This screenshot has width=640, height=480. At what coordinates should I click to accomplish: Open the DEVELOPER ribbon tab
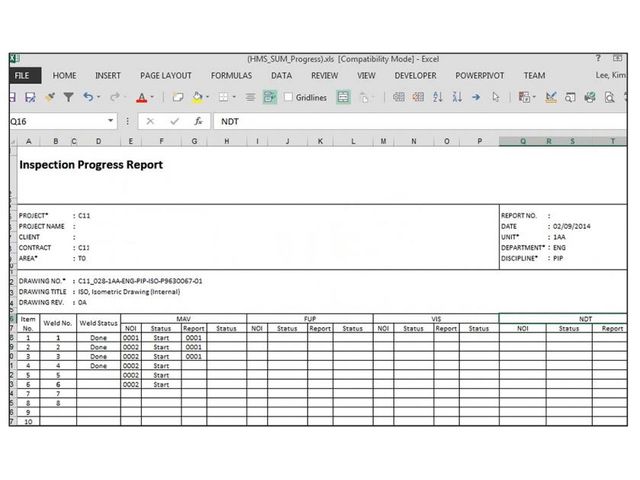[415, 75]
